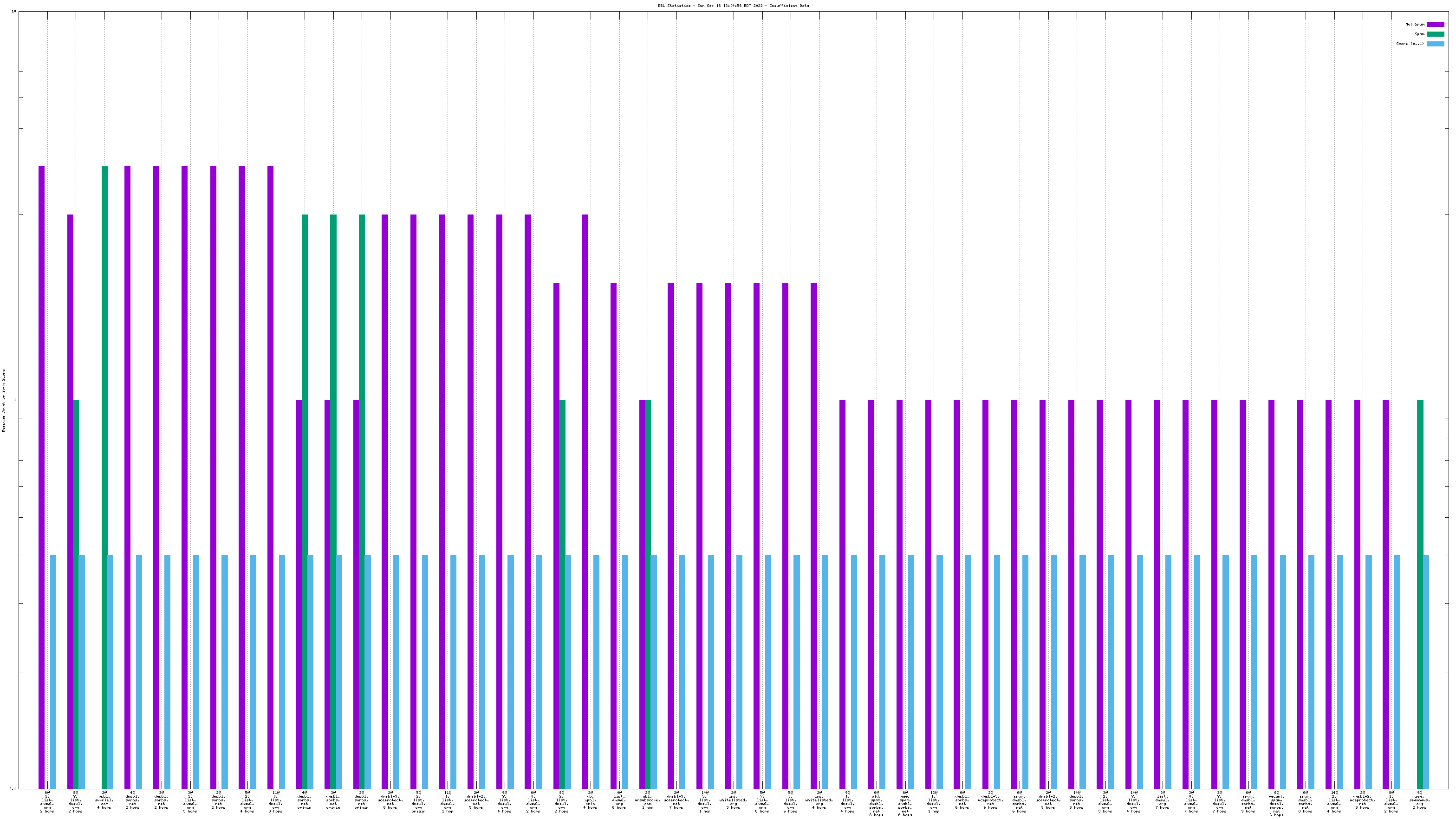1456x819 pixels.
Task: Click the psbl.surriel.com 4 hops axis label
Action: pos(104,800)
